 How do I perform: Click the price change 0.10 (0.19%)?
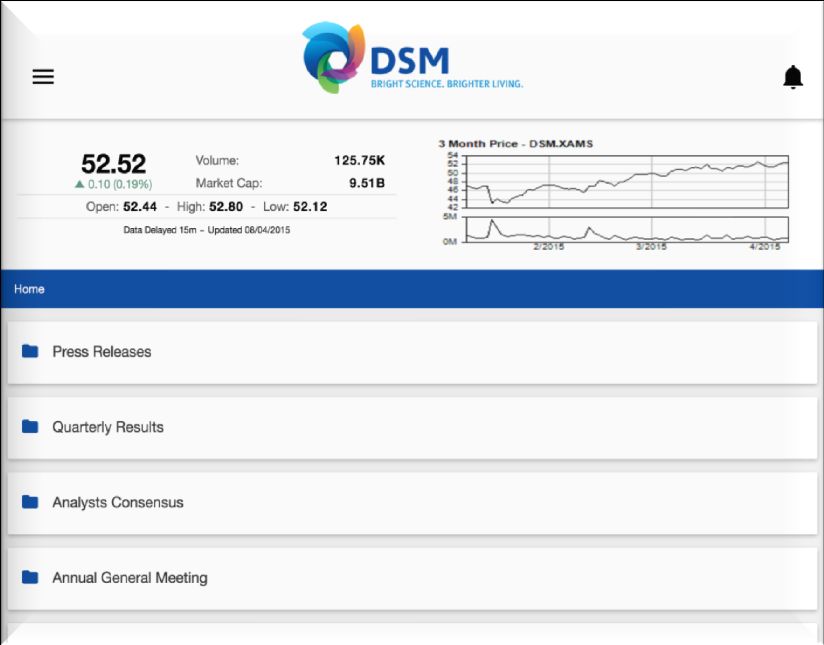click(x=114, y=185)
